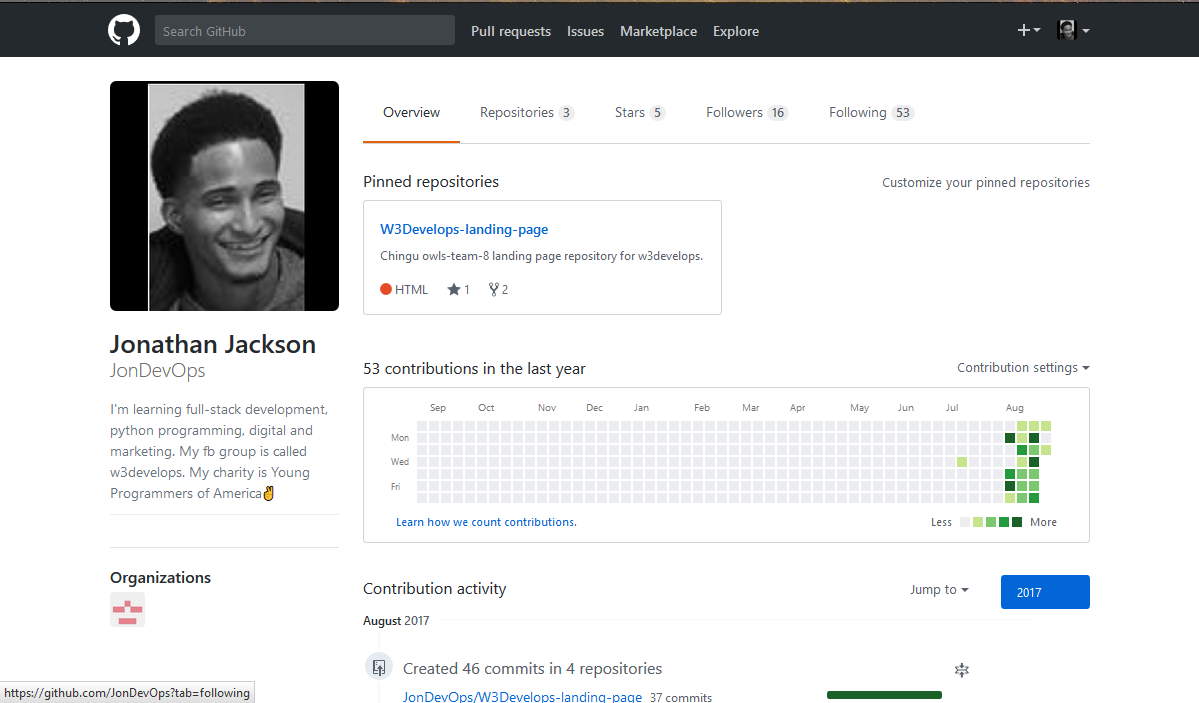Open Learn how we count contributions link
Viewport: 1199px width, 703px height.
coord(486,522)
